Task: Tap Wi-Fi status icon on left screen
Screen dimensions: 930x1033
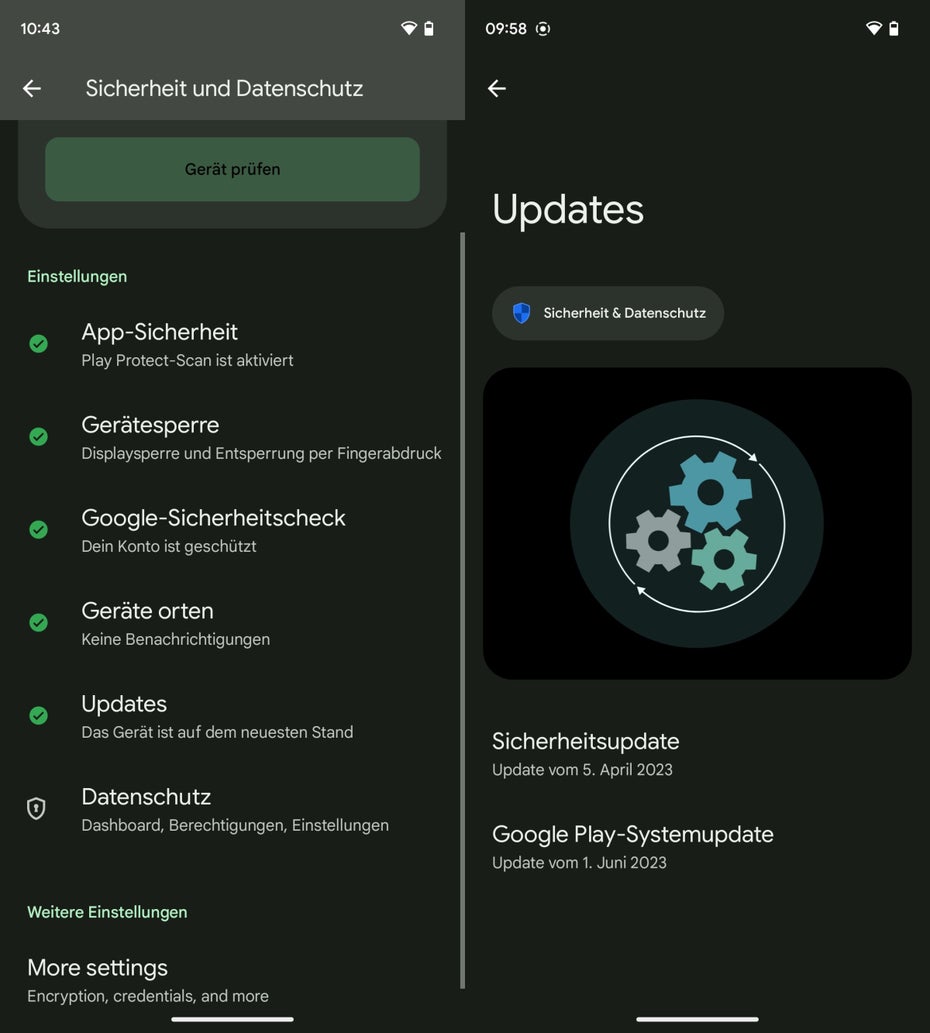Action: coord(409,28)
